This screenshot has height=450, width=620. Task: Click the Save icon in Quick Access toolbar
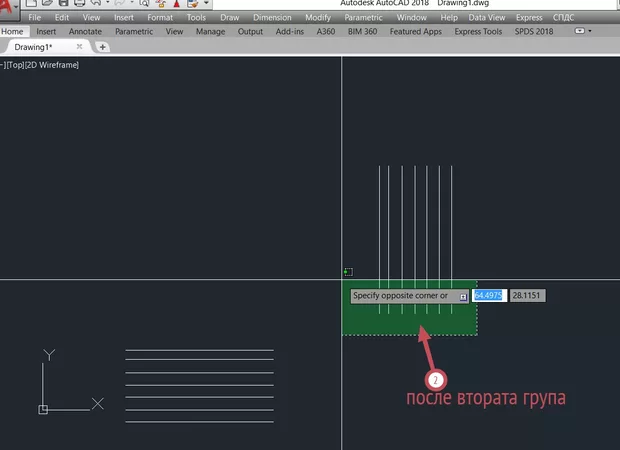tap(63, 3)
